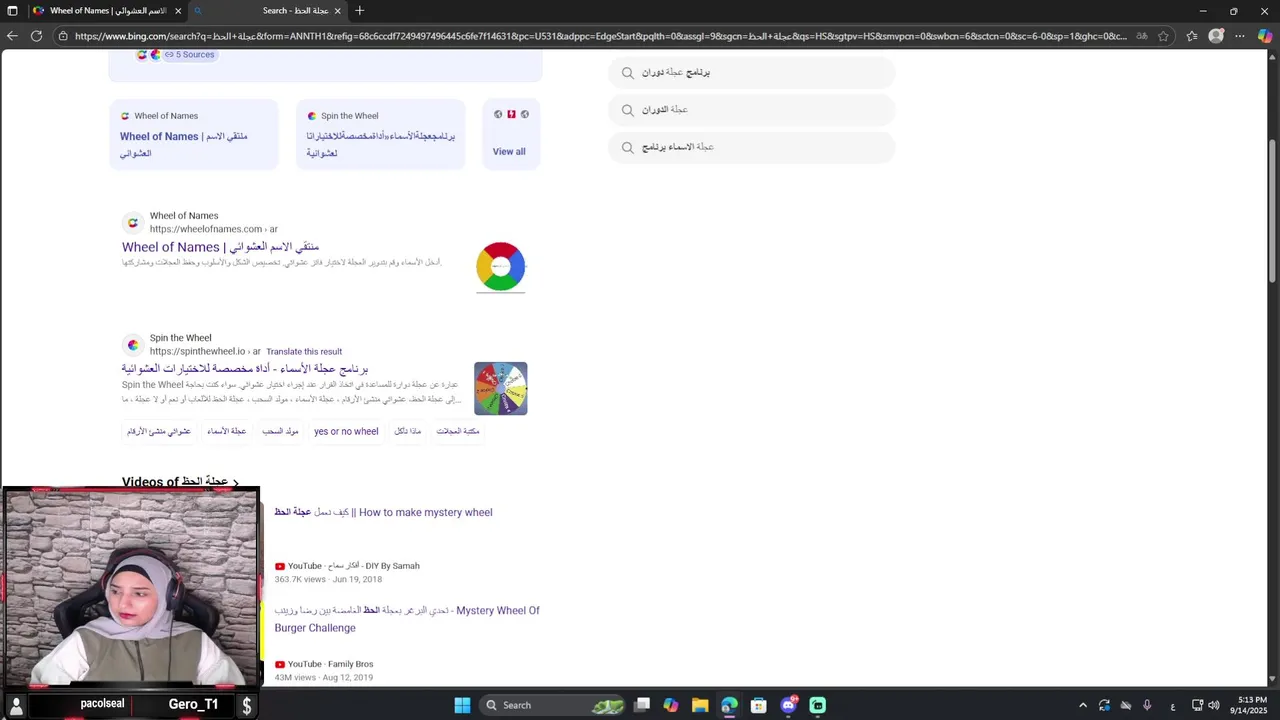Screen dimensions: 1280x720
Task: Launch Copilot from the taskbar
Action: coord(671,705)
